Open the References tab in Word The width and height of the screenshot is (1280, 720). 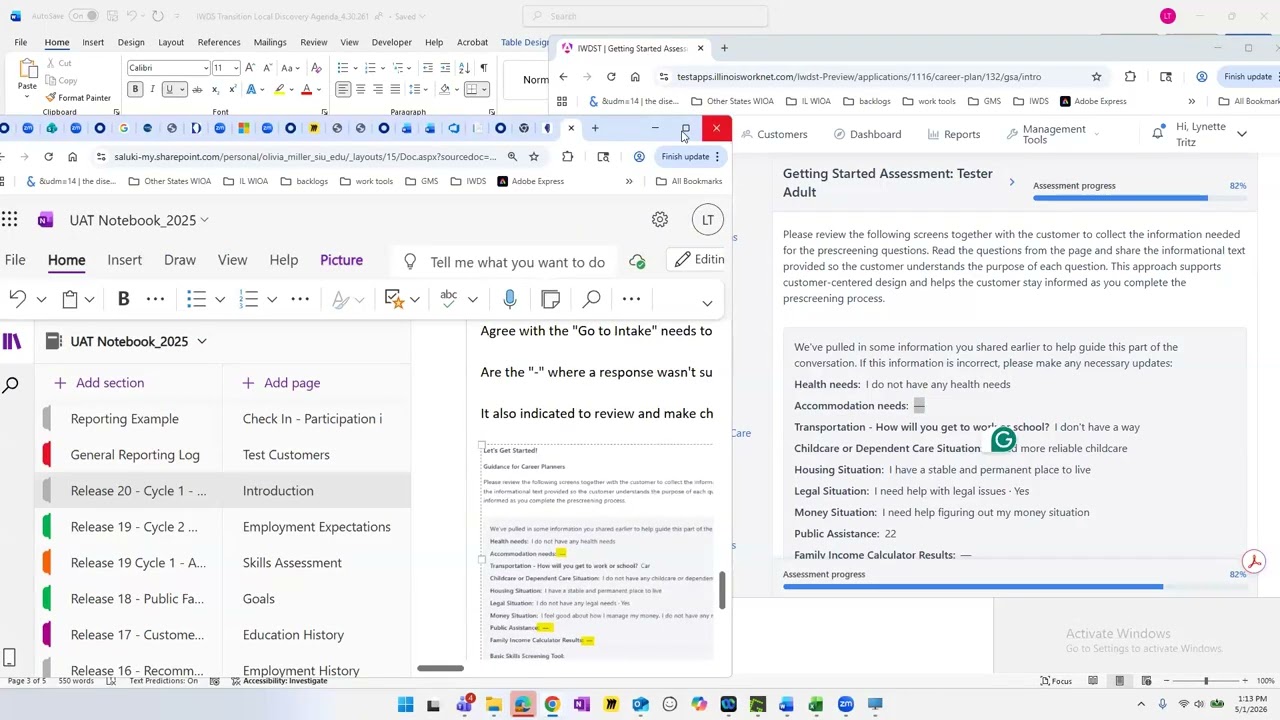coord(219,42)
